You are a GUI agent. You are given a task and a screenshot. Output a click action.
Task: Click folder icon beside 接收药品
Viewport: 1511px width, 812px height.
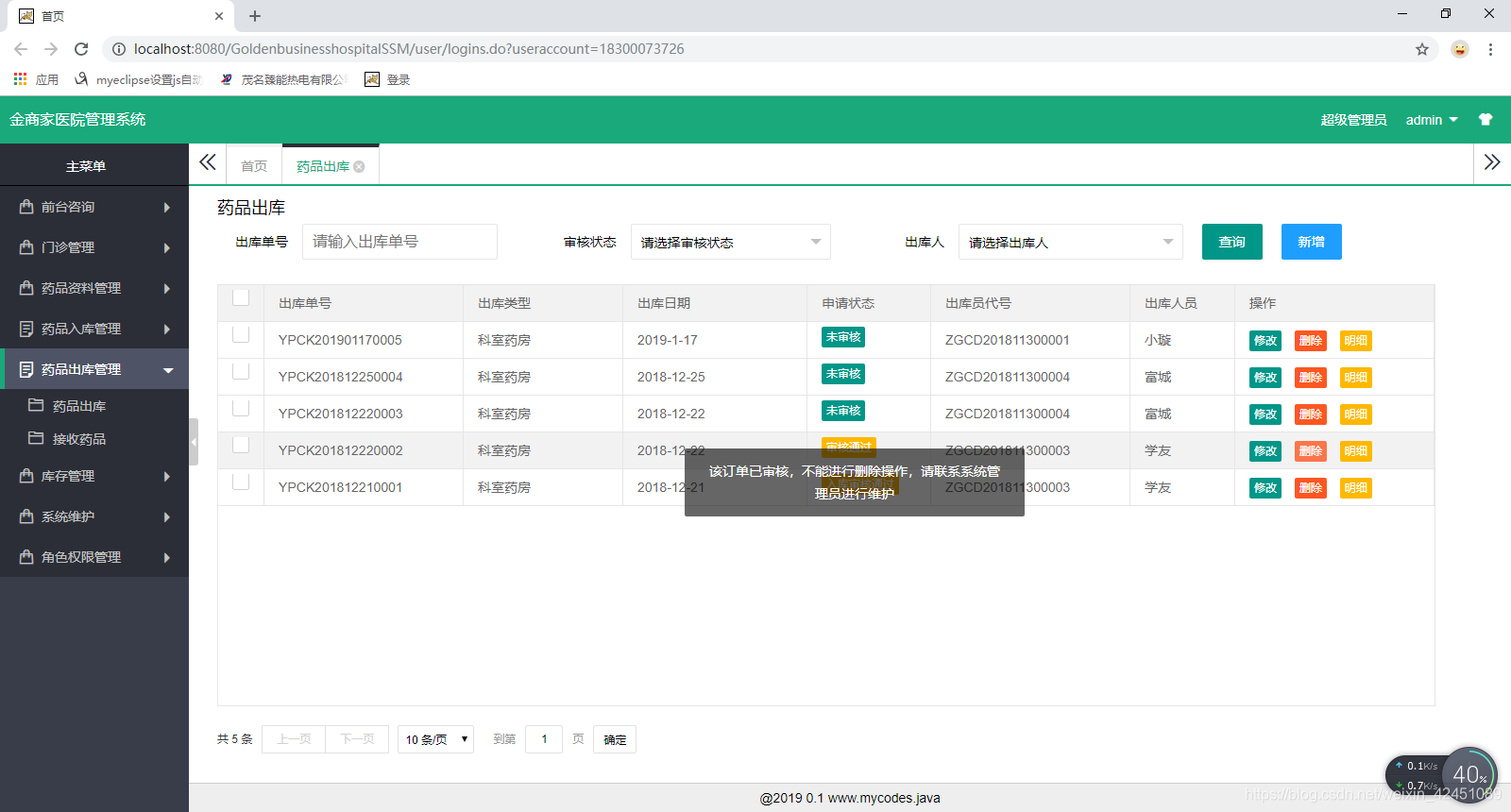click(36, 438)
